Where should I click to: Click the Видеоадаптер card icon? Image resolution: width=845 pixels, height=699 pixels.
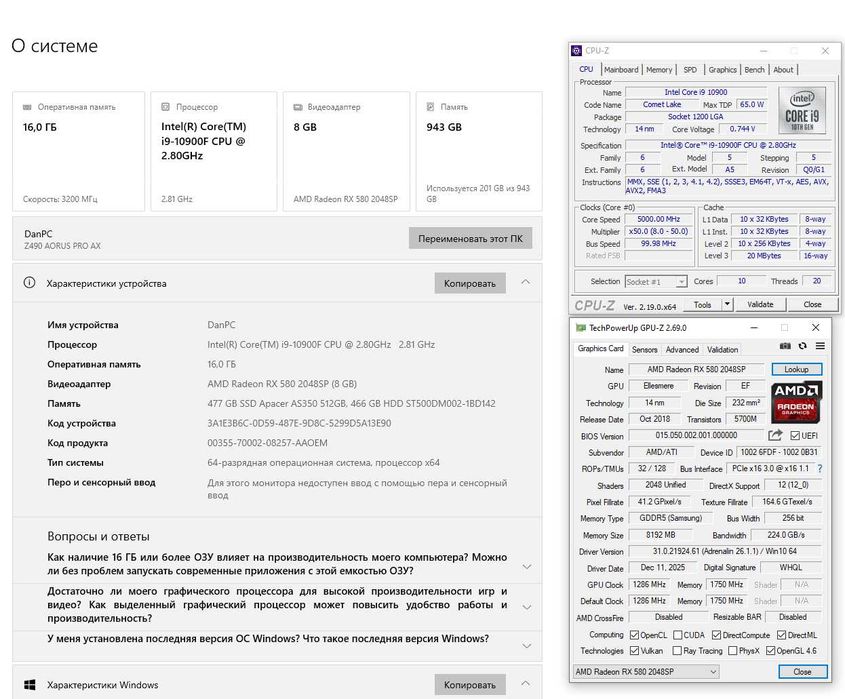click(x=297, y=107)
